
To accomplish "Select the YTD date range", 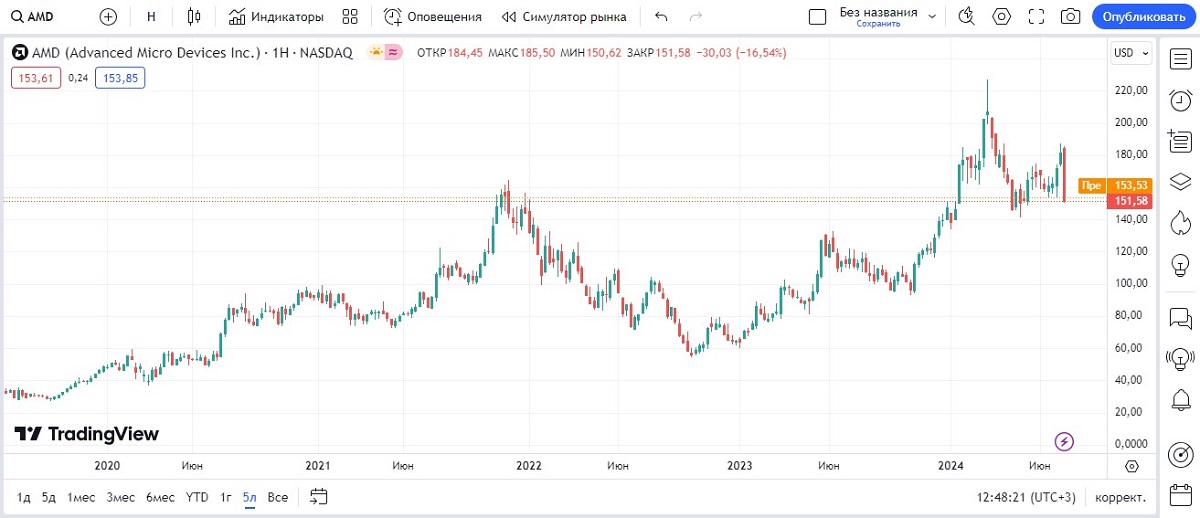I will pyautogui.click(x=197, y=497).
